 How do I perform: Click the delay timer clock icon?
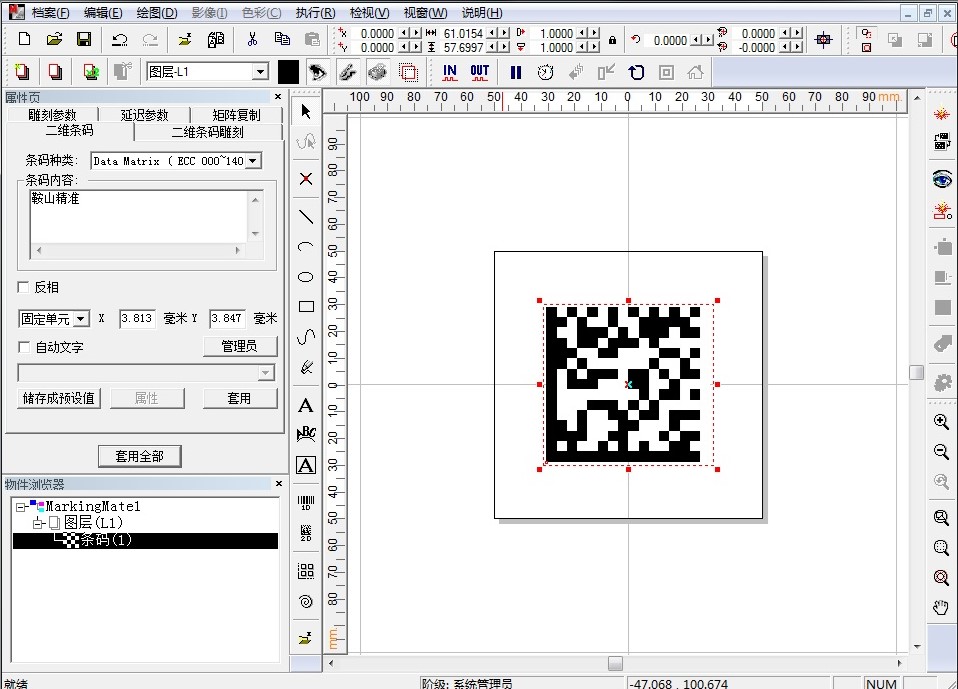coord(546,73)
